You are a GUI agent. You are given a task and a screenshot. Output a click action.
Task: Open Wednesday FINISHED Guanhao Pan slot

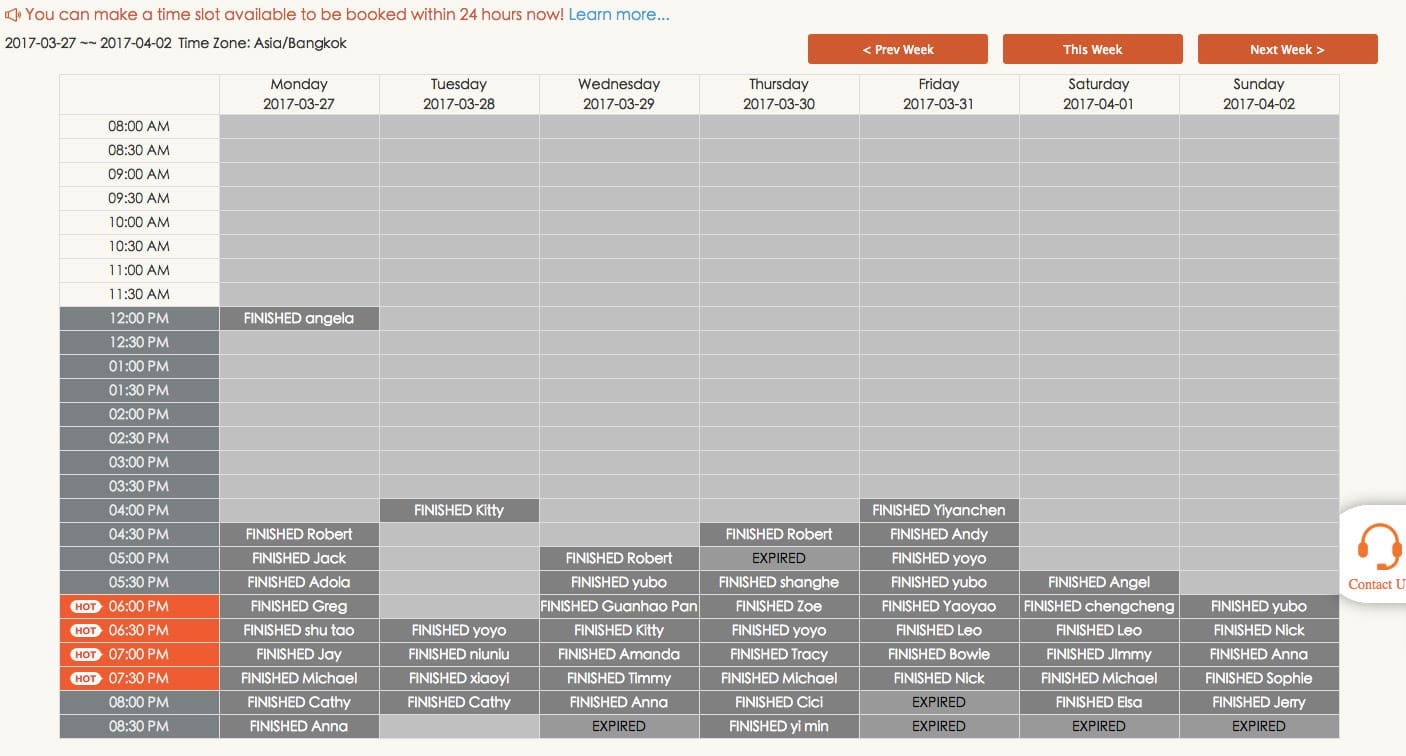[x=619, y=606]
